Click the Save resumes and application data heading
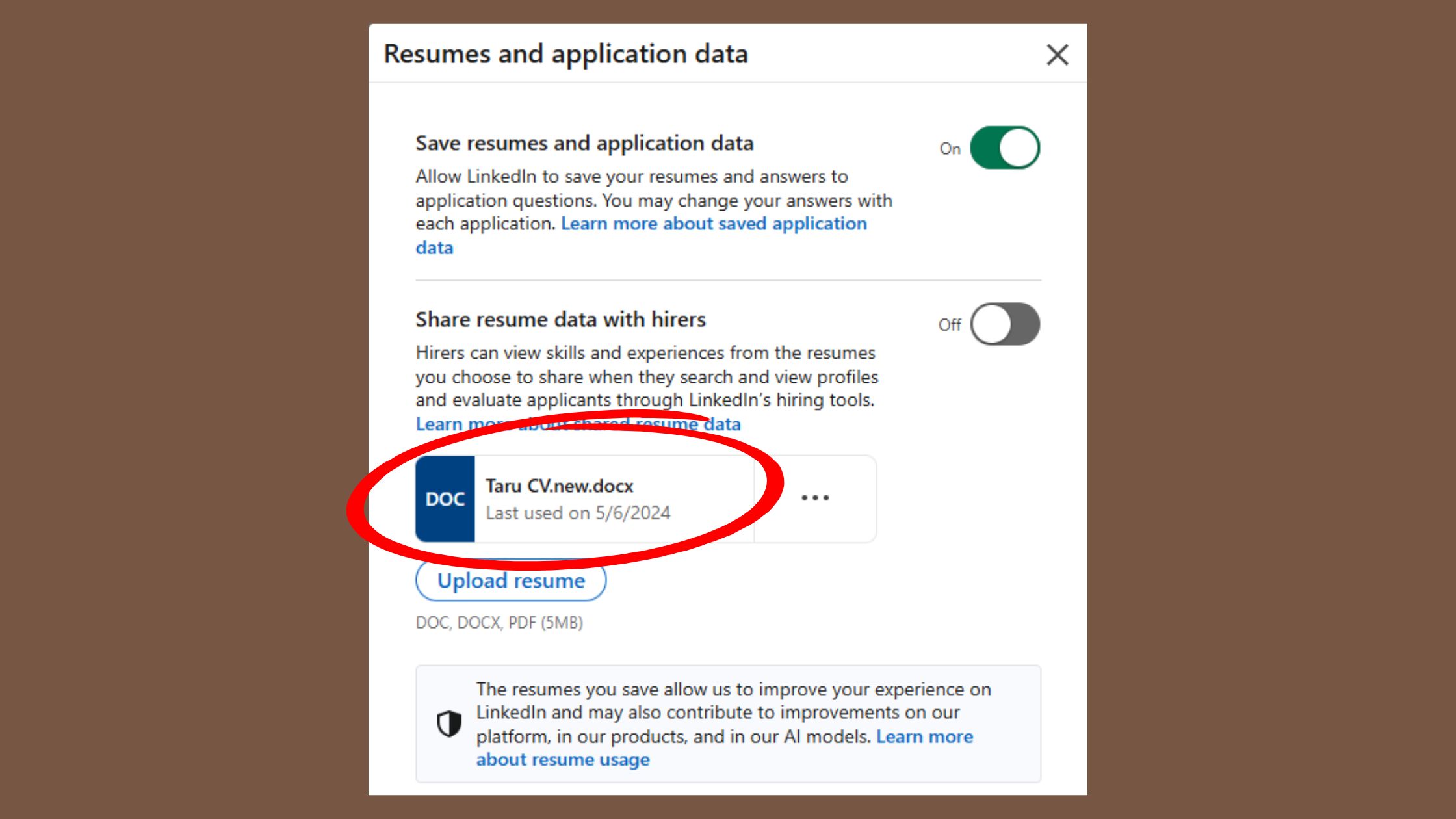 [584, 143]
